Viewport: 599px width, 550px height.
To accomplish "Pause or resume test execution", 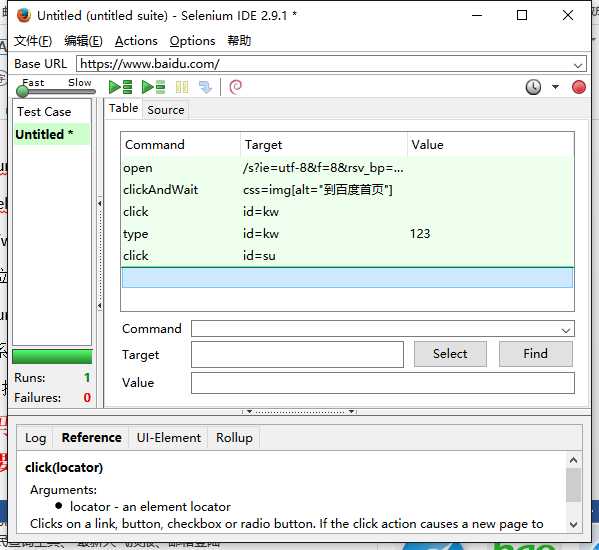I will [x=182, y=87].
